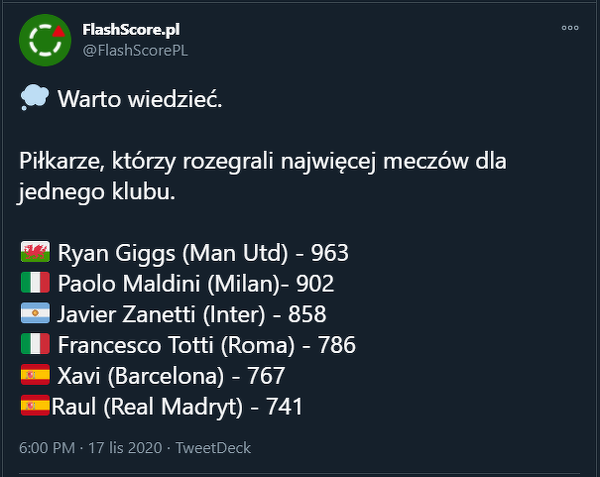This screenshot has width=600, height=477.
Task: Click the Spain flag beside Raul
Action: (35, 406)
